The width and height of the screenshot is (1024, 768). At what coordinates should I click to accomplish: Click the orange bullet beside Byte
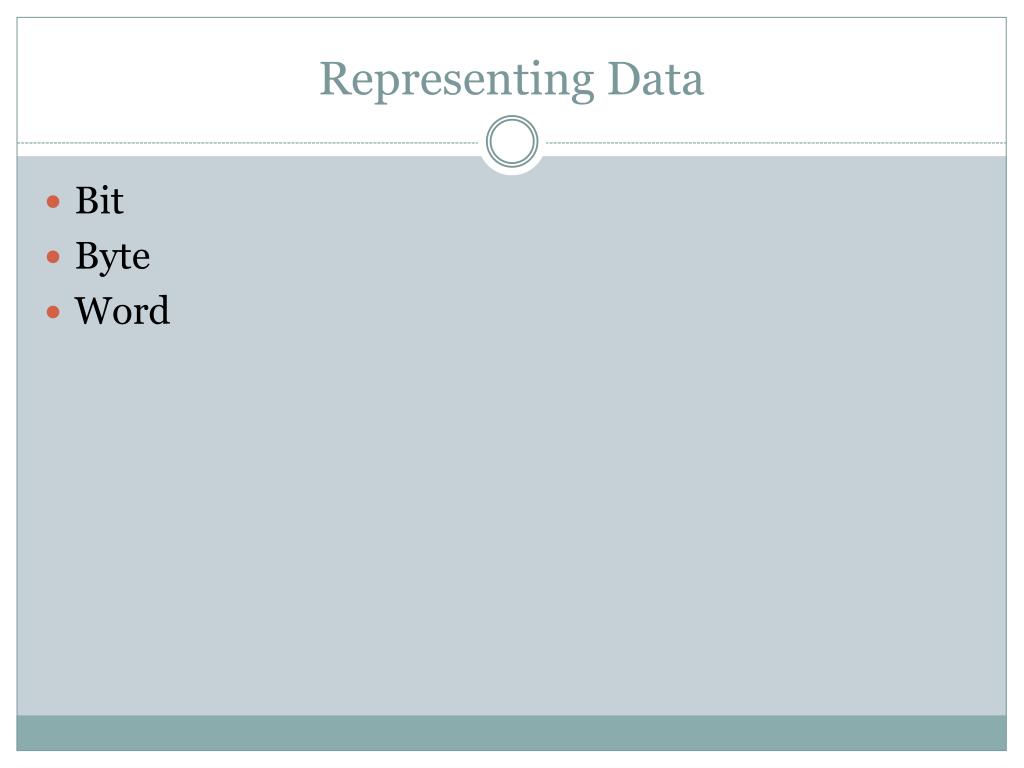pyautogui.click(x=54, y=257)
